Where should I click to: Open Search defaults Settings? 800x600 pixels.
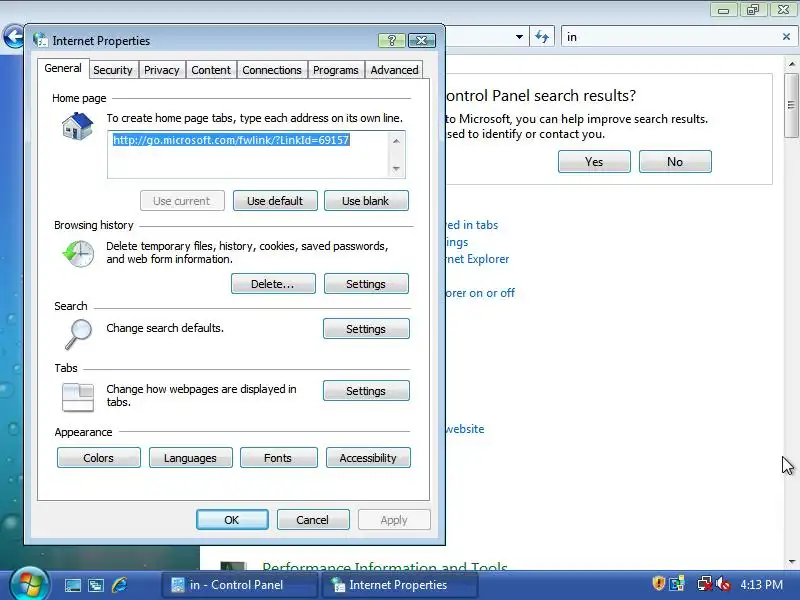click(x=366, y=329)
